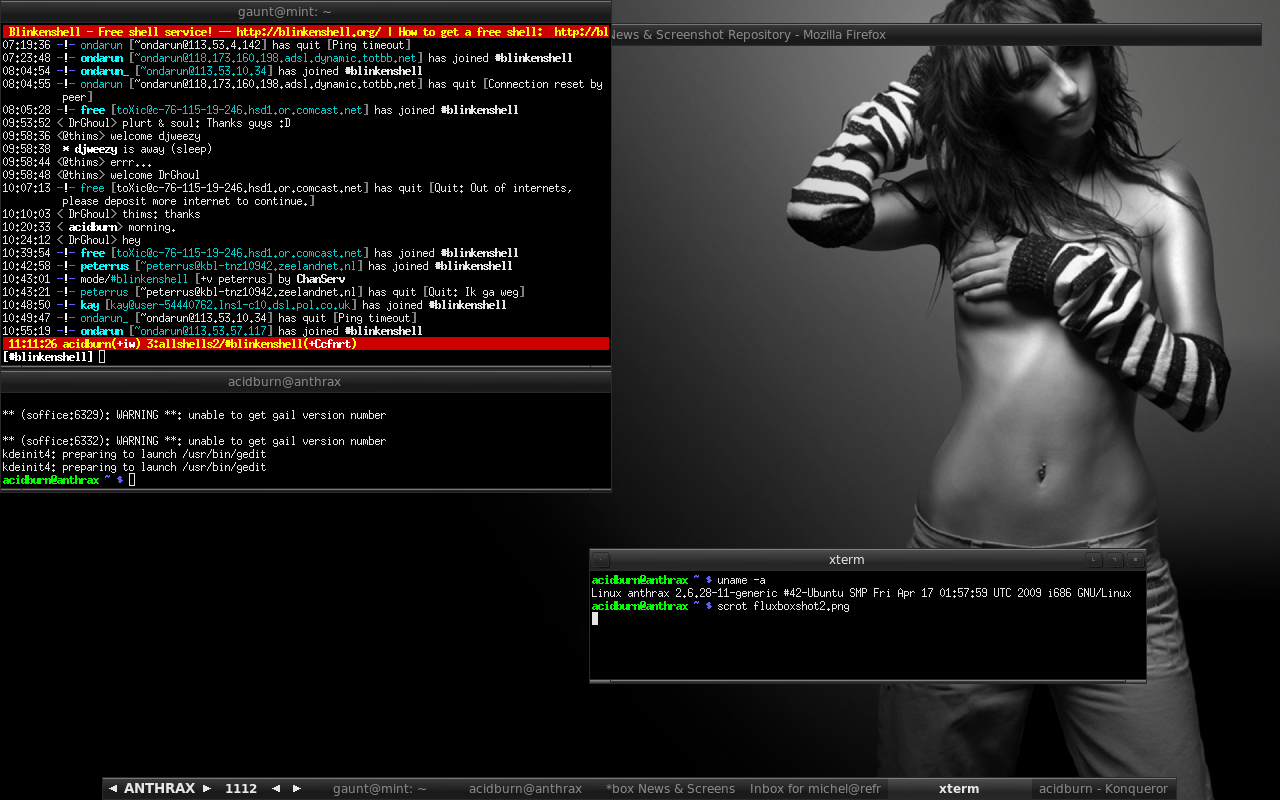1280x800 pixels.
Task: Click the 1112 clock in toolbar
Action: [241, 789]
